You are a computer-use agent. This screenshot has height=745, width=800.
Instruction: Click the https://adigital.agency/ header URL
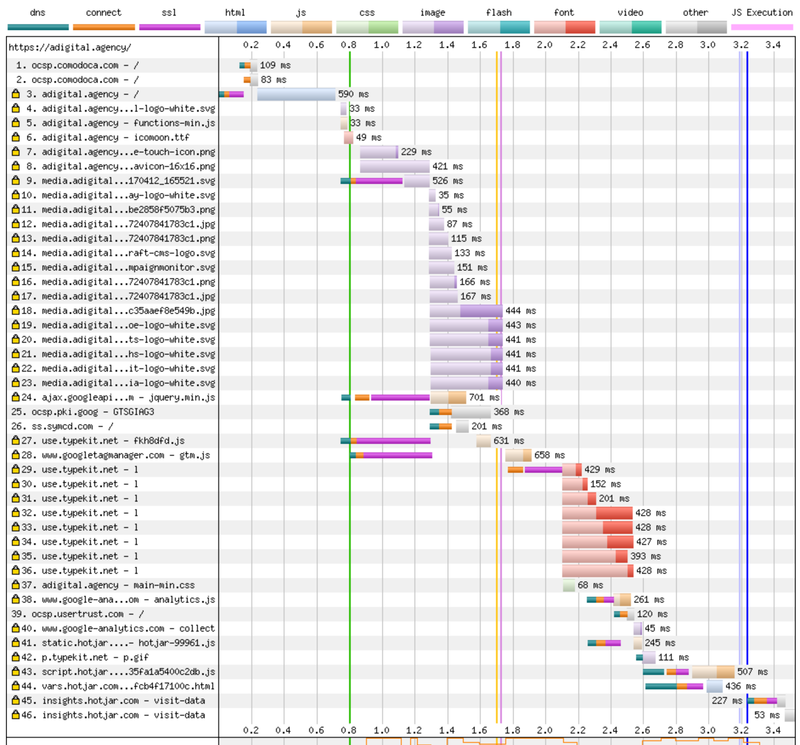tap(70, 47)
